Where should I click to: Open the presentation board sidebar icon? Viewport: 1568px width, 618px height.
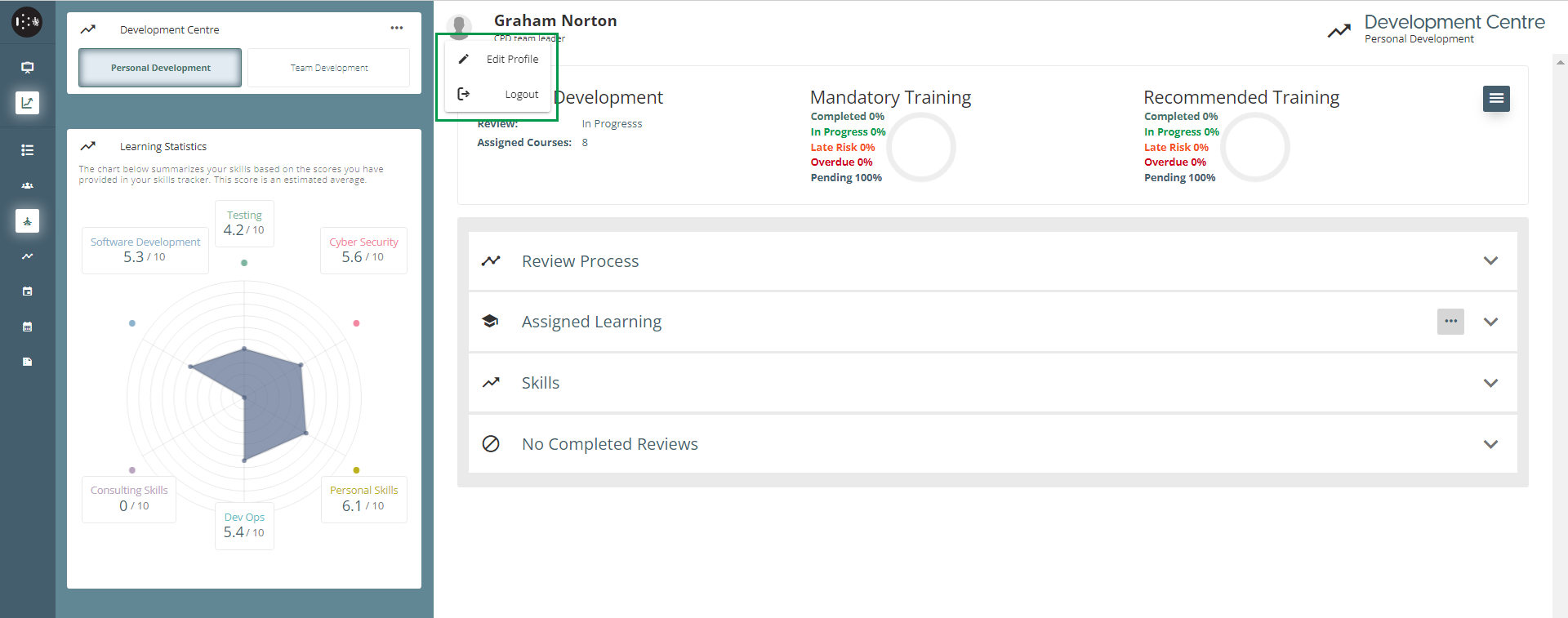pyautogui.click(x=27, y=68)
